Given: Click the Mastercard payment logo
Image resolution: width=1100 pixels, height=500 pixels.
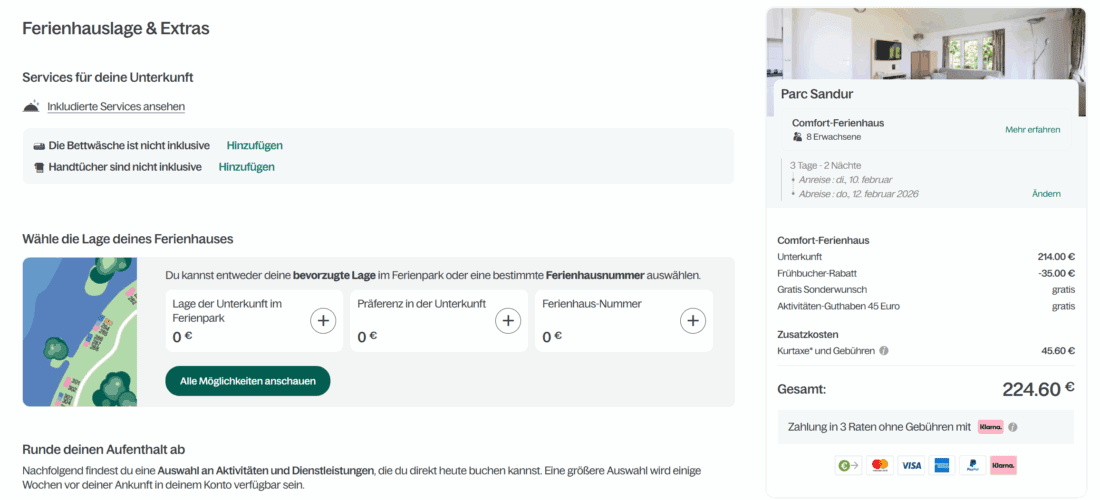Looking at the screenshot, I should pyautogui.click(x=880, y=465).
